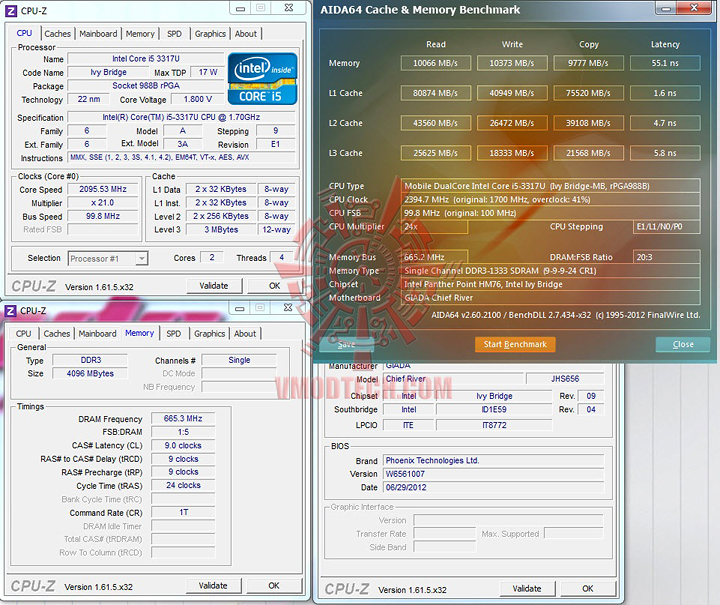720x605 pixels.
Task: Click Validate in Mainboard CPU-Z window
Action: [x=527, y=588]
